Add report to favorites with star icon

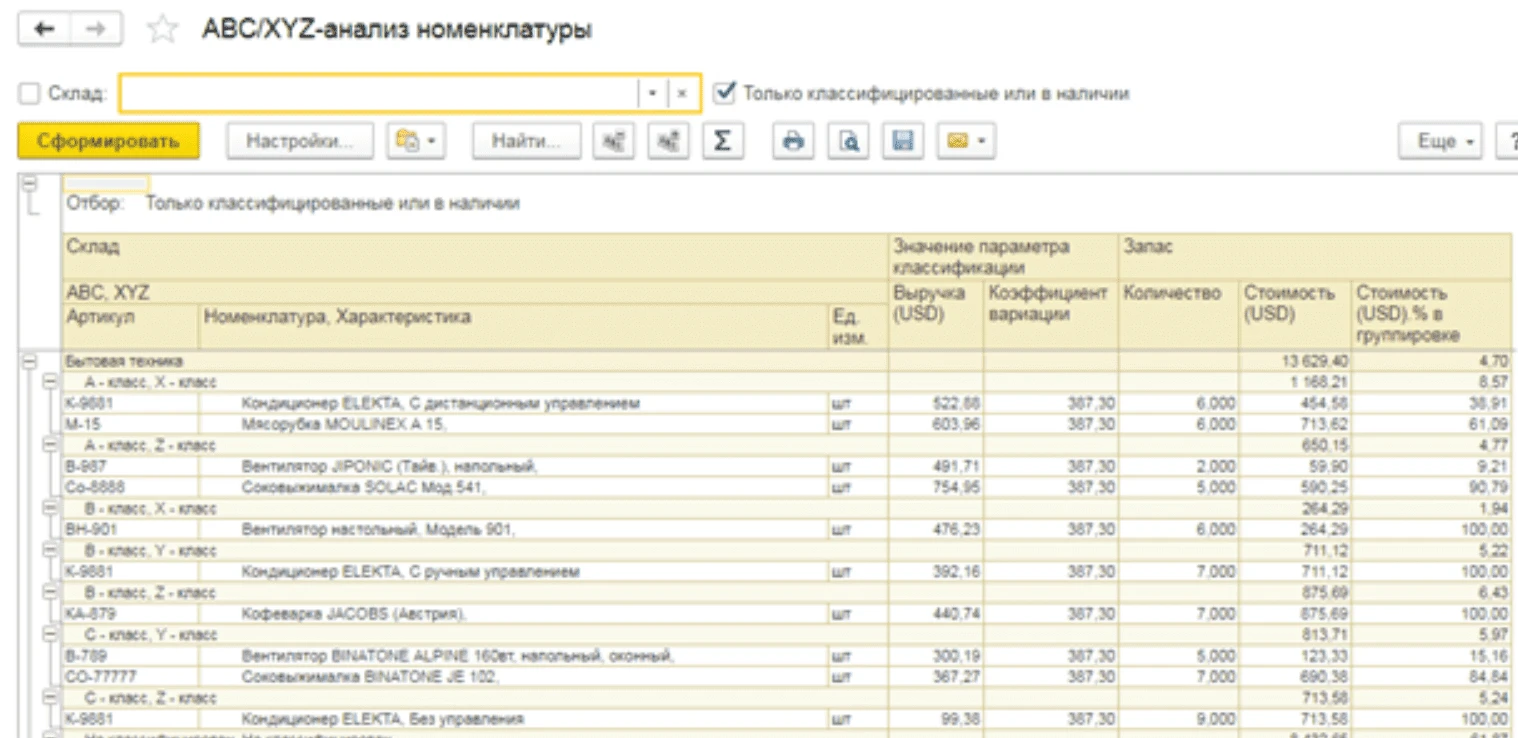pos(161,30)
